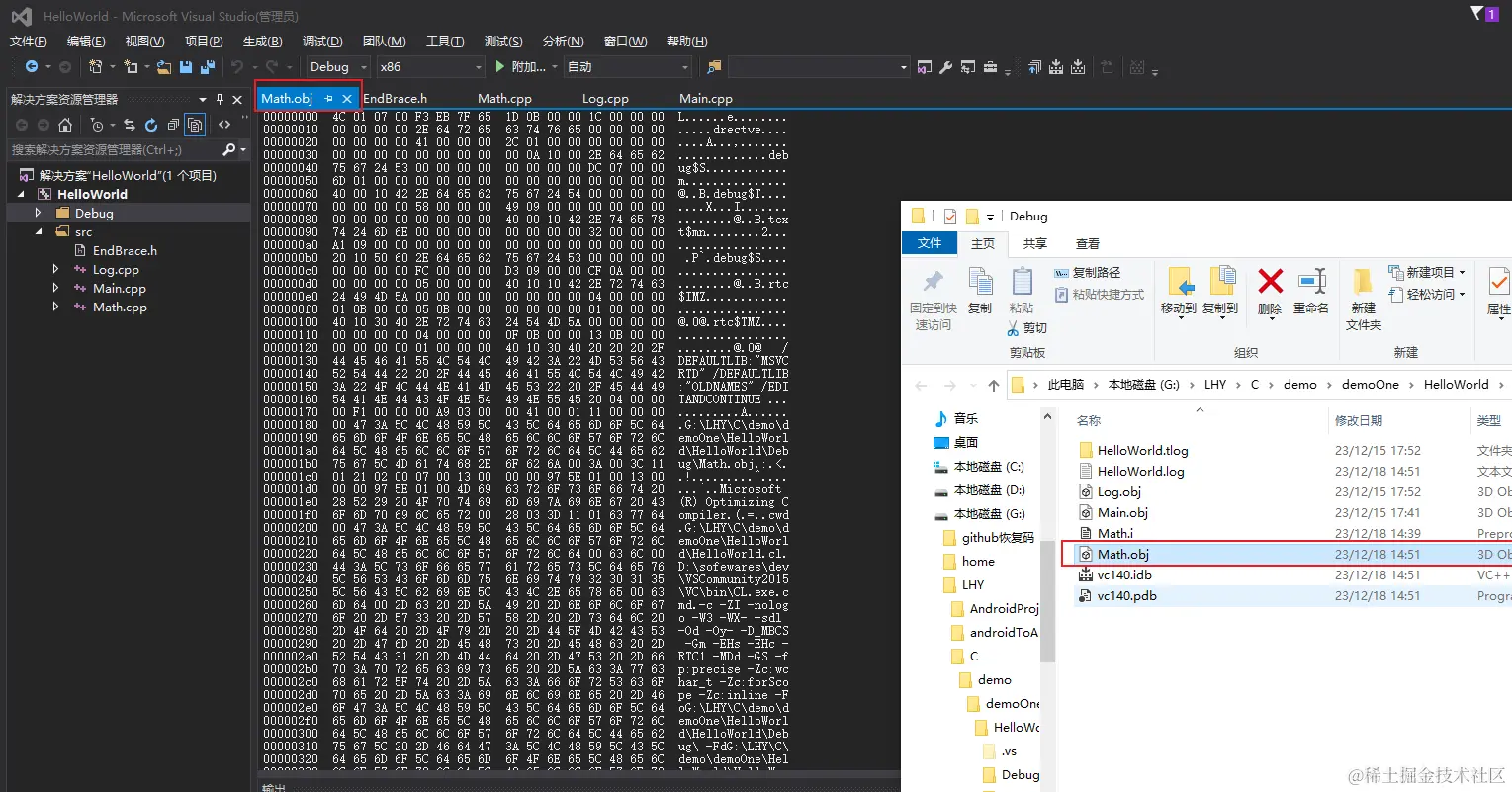The height and width of the screenshot is (792, 1512).
Task: Click the New Project toolbar icon
Action: click(x=96, y=66)
